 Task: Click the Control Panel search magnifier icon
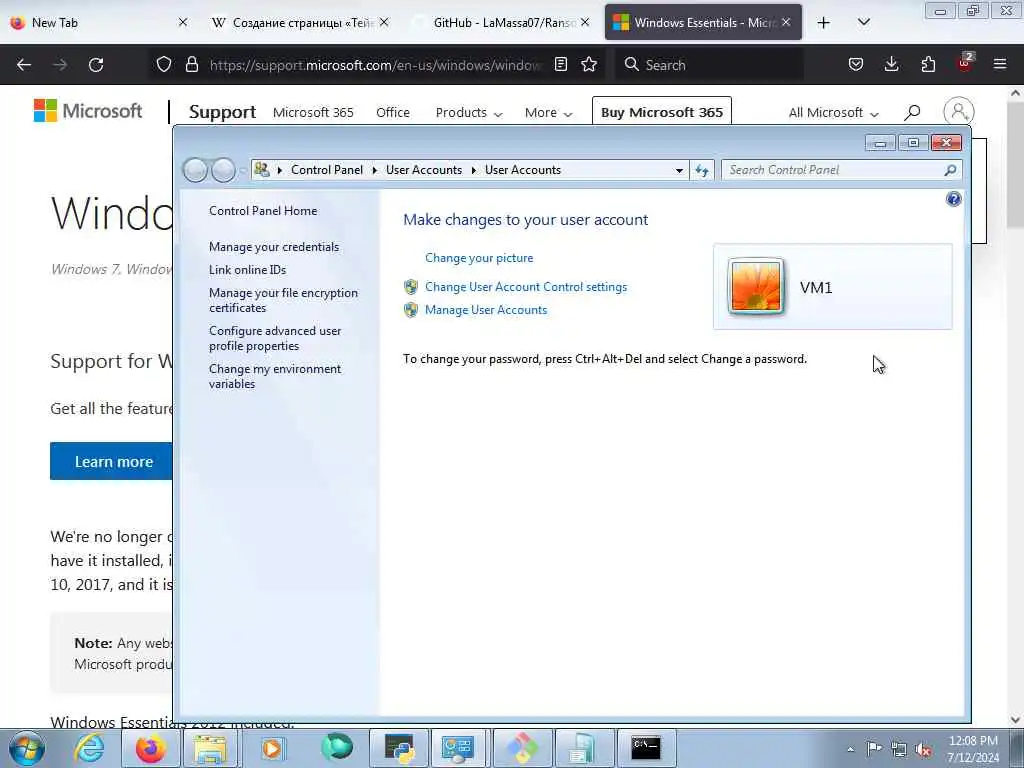point(950,170)
